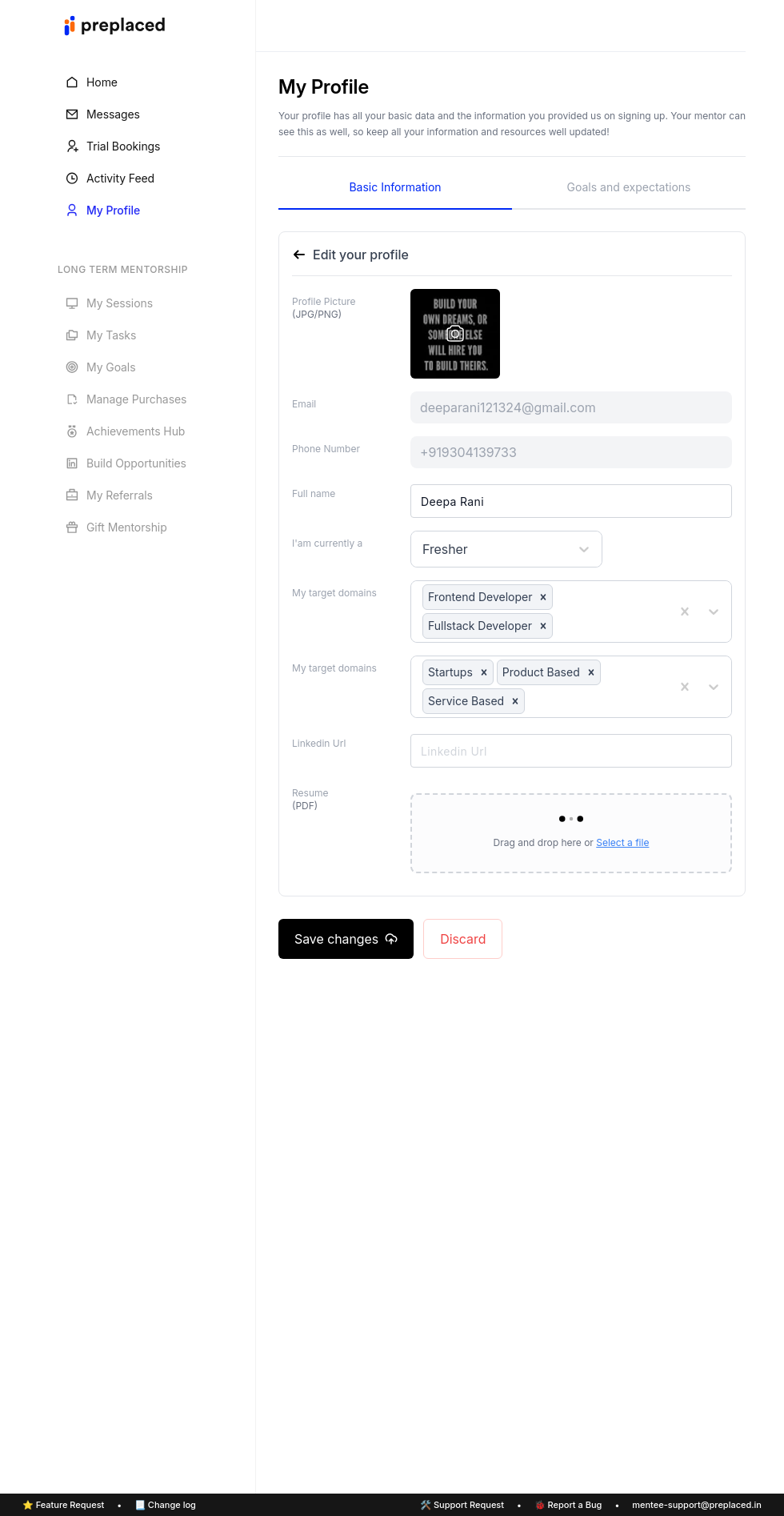Image resolution: width=784 pixels, height=1516 pixels.
Task: Expand the developer domains dropdown chevron
Action: click(x=714, y=612)
